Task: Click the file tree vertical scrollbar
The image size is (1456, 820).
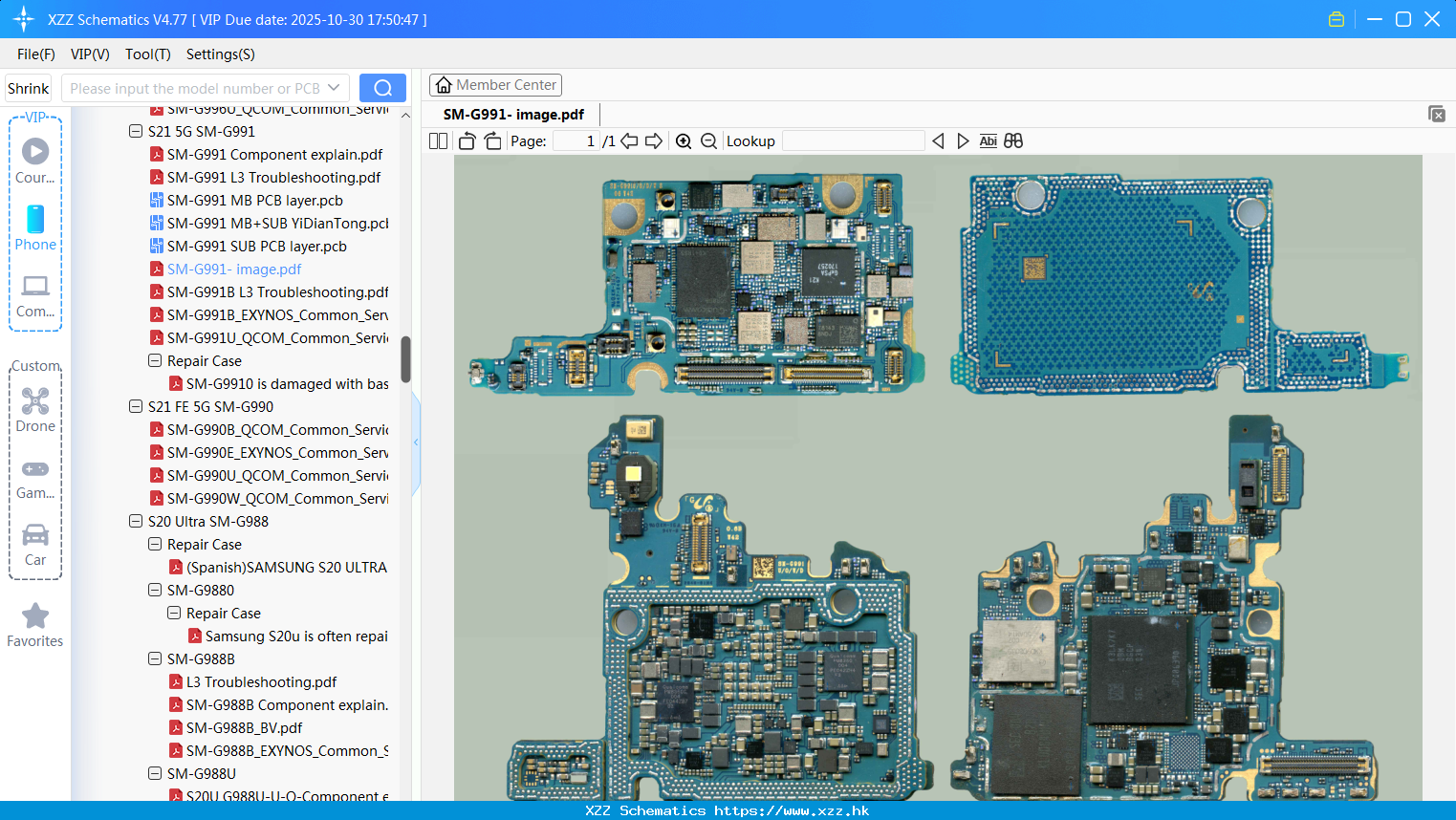Action: (x=405, y=359)
